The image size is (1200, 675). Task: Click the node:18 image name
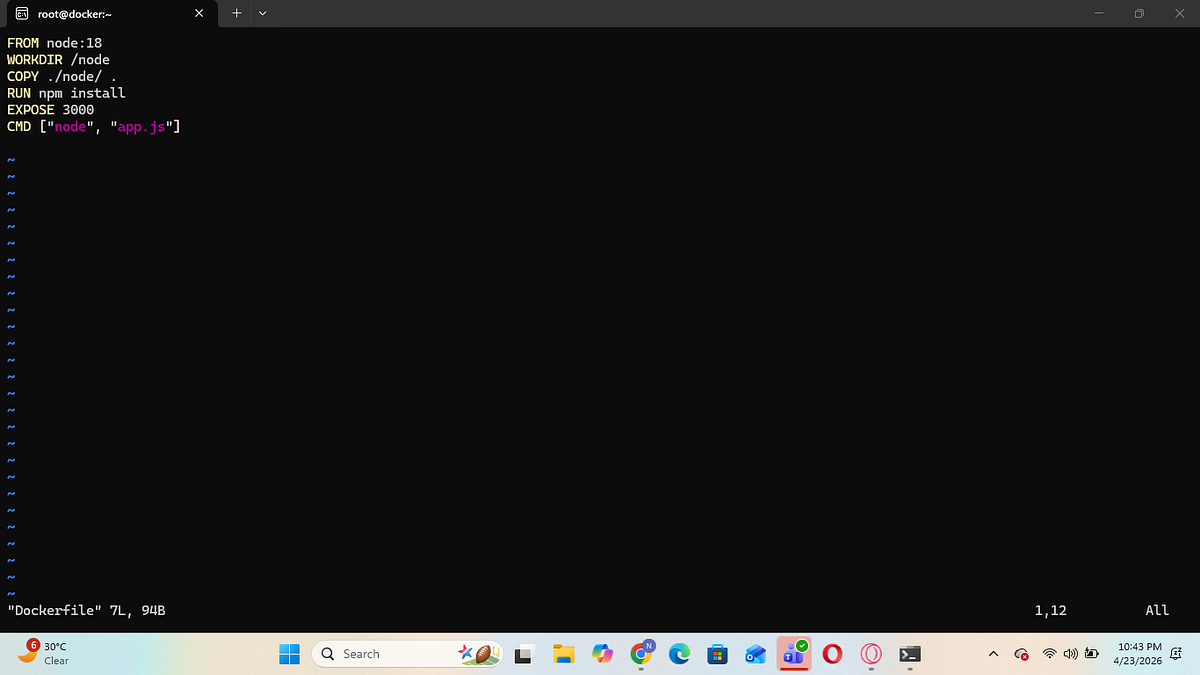pyautogui.click(x=75, y=43)
